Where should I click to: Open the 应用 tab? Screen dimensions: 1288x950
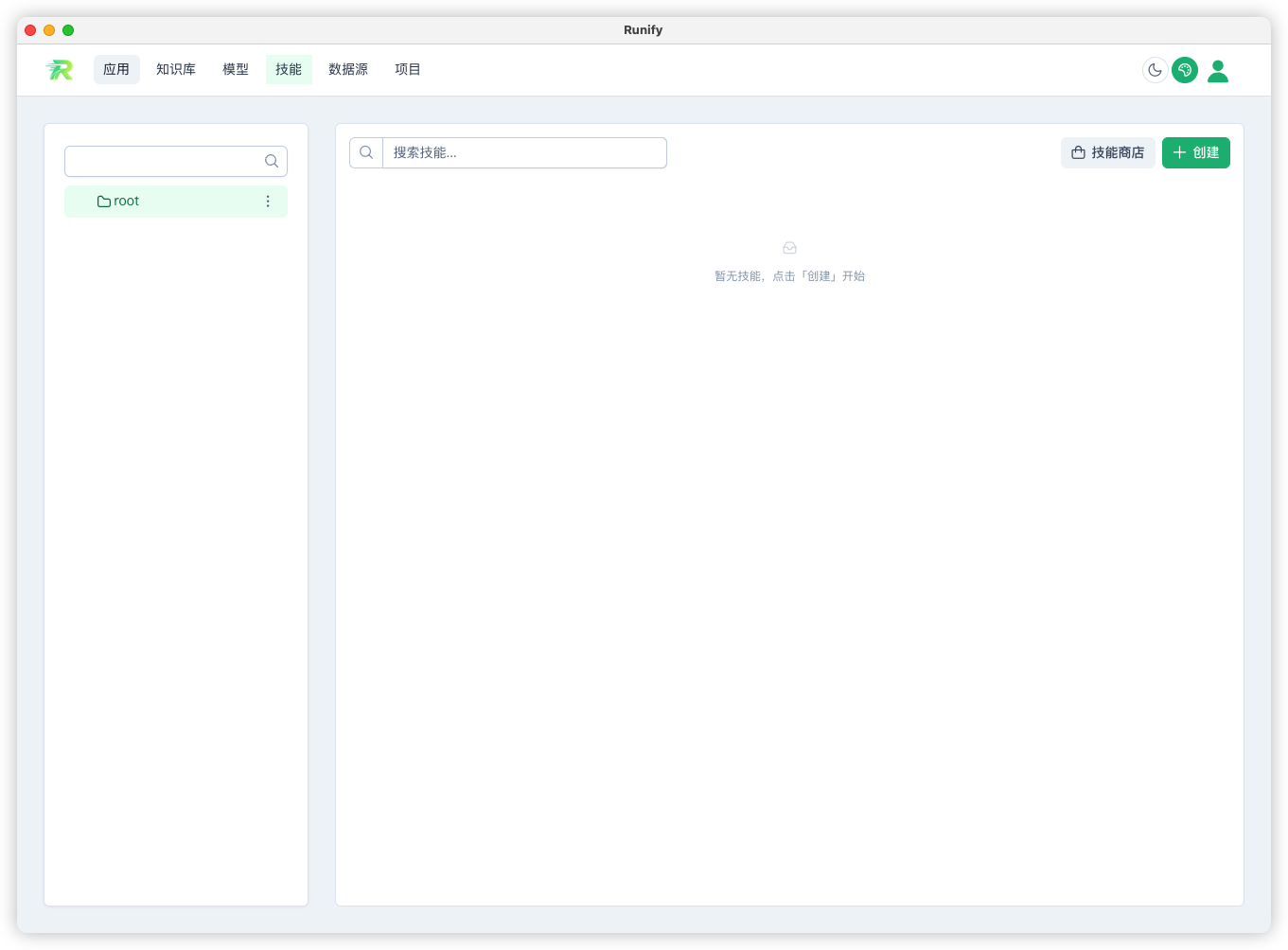pyautogui.click(x=116, y=69)
